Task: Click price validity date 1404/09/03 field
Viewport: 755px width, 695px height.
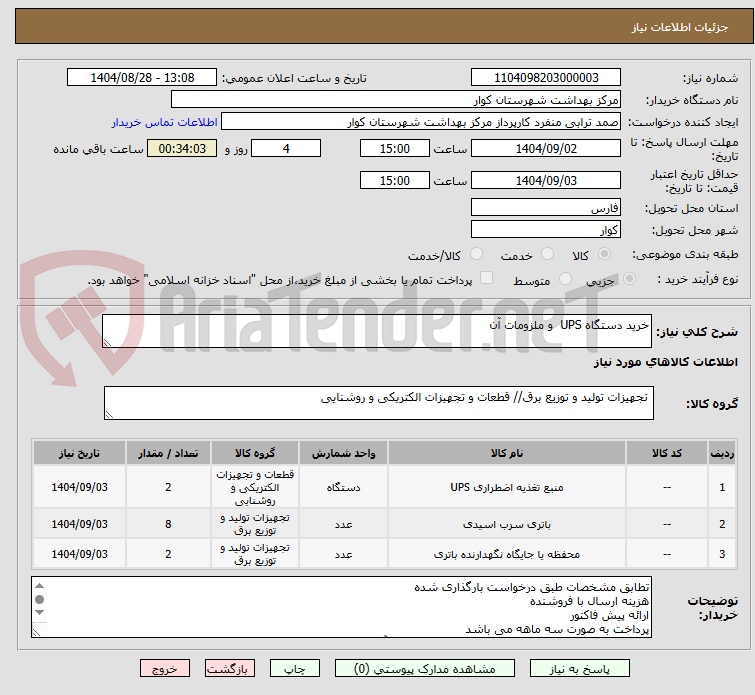Action: coord(546,181)
